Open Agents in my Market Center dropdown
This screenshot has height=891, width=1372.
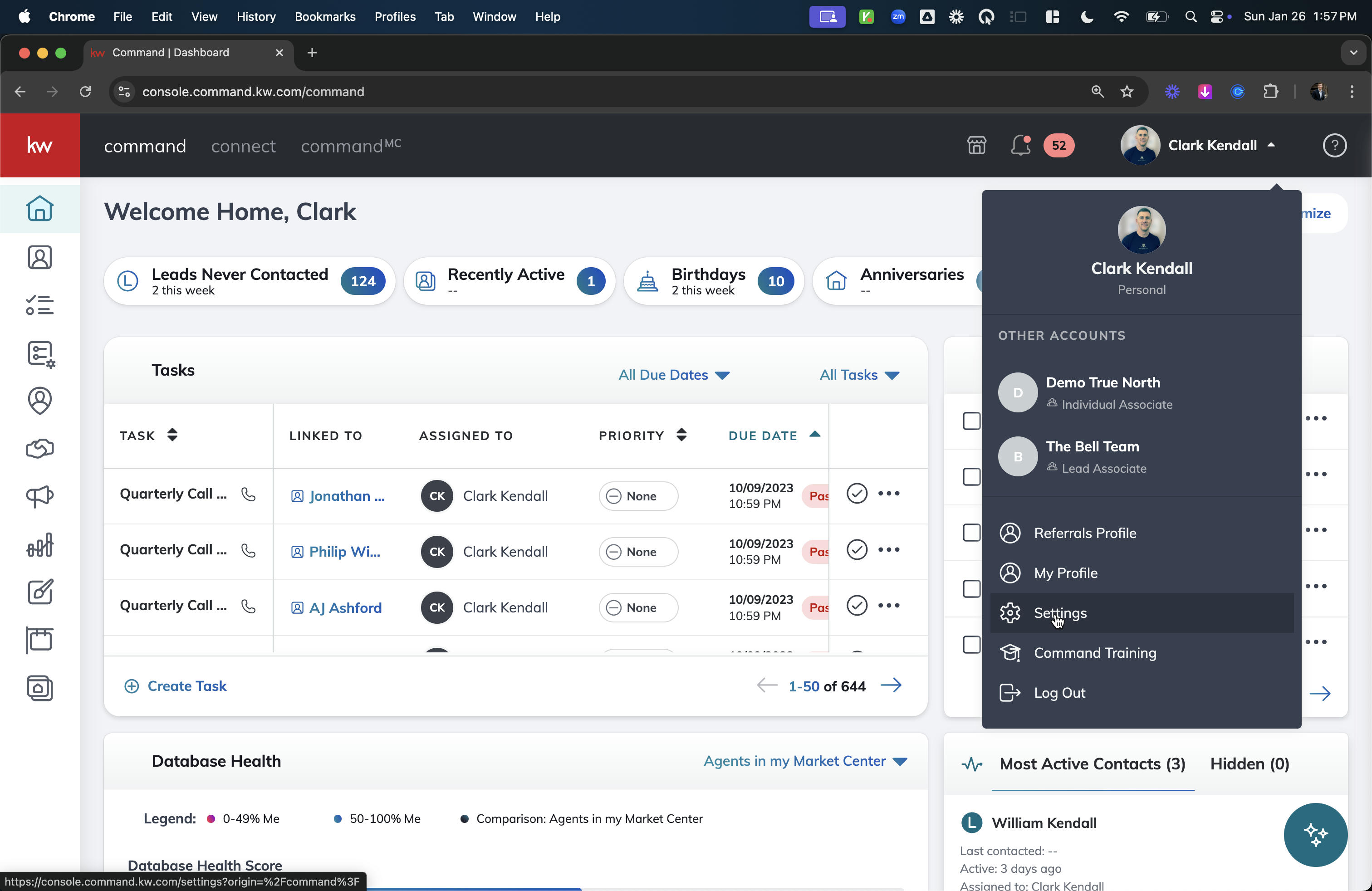[x=805, y=761]
